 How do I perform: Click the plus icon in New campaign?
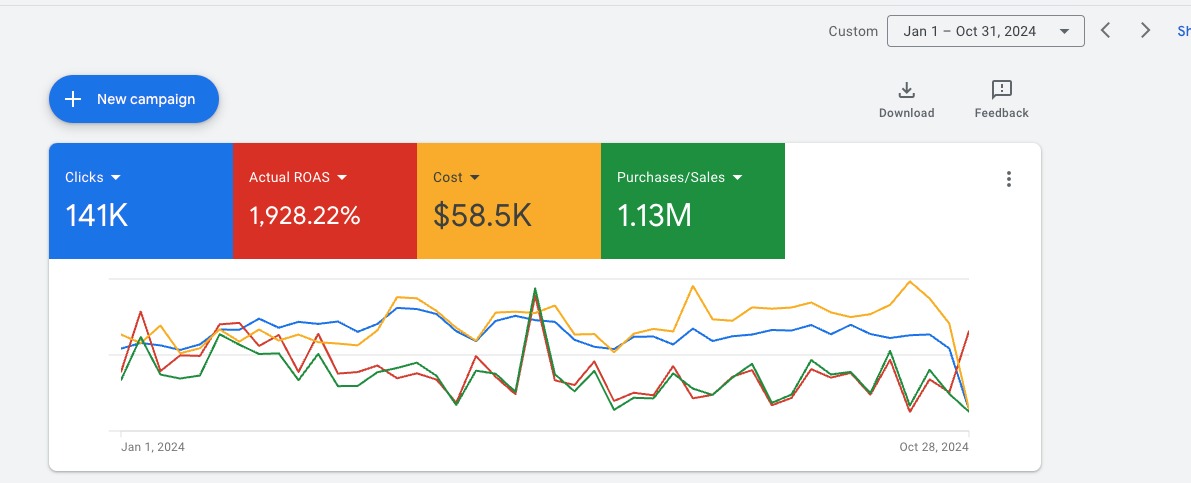pos(73,99)
